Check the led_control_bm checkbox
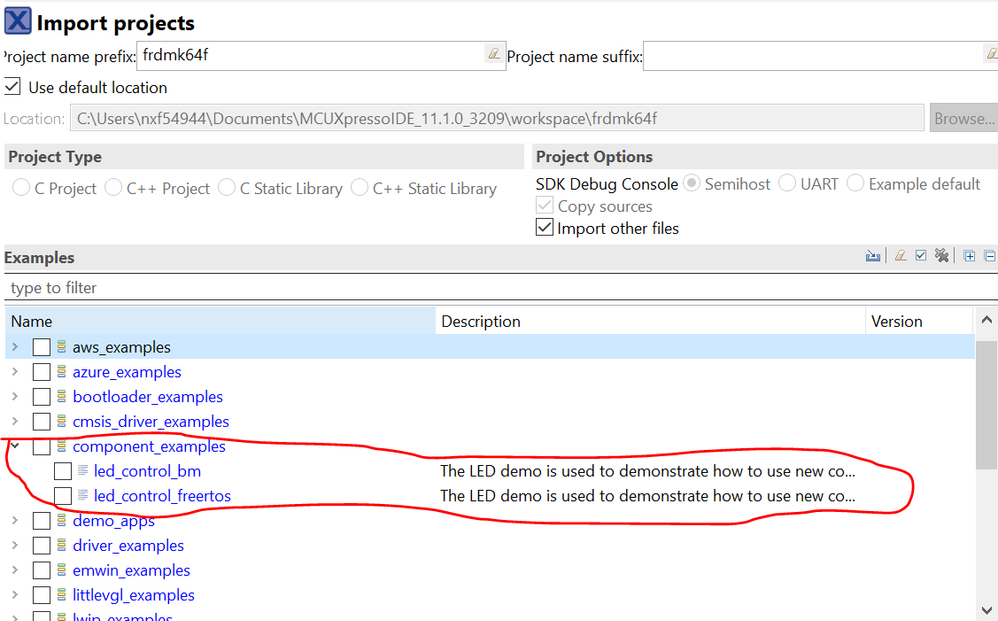The image size is (998, 621). (x=62, y=471)
